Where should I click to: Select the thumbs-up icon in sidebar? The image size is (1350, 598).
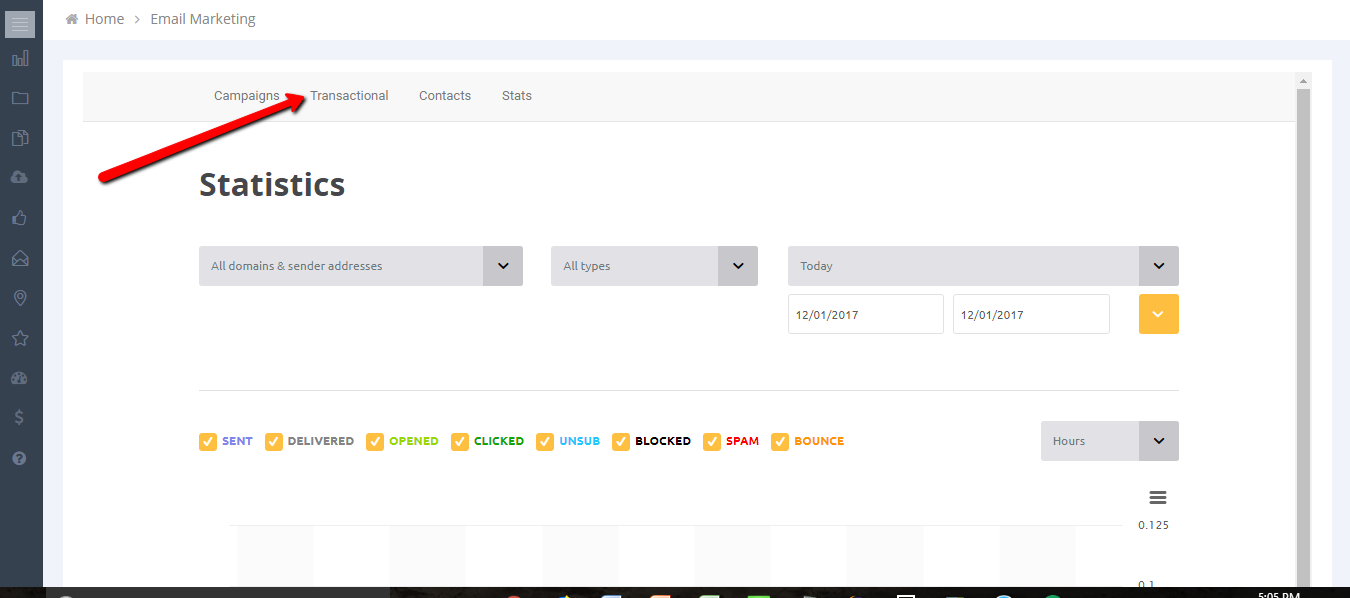tap(20, 218)
